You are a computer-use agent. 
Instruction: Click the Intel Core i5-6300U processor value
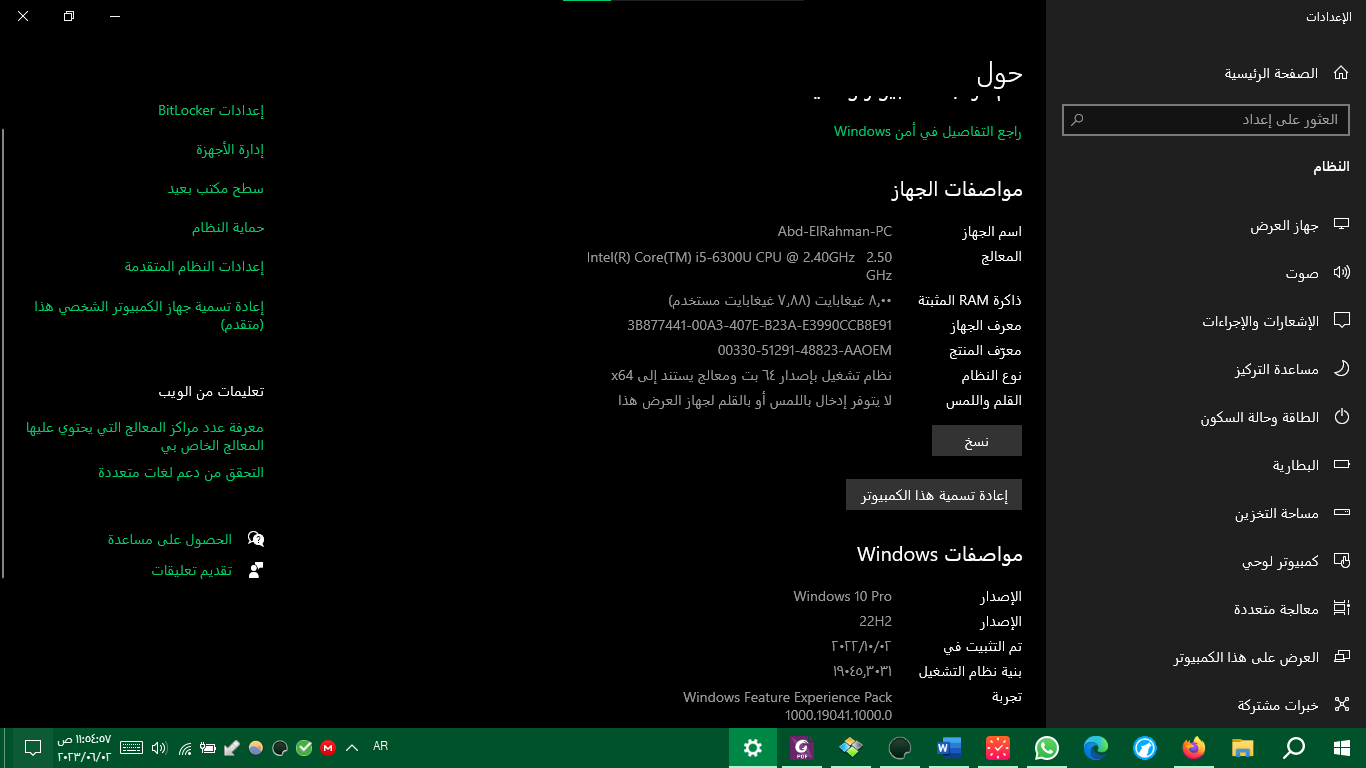[x=739, y=265]
